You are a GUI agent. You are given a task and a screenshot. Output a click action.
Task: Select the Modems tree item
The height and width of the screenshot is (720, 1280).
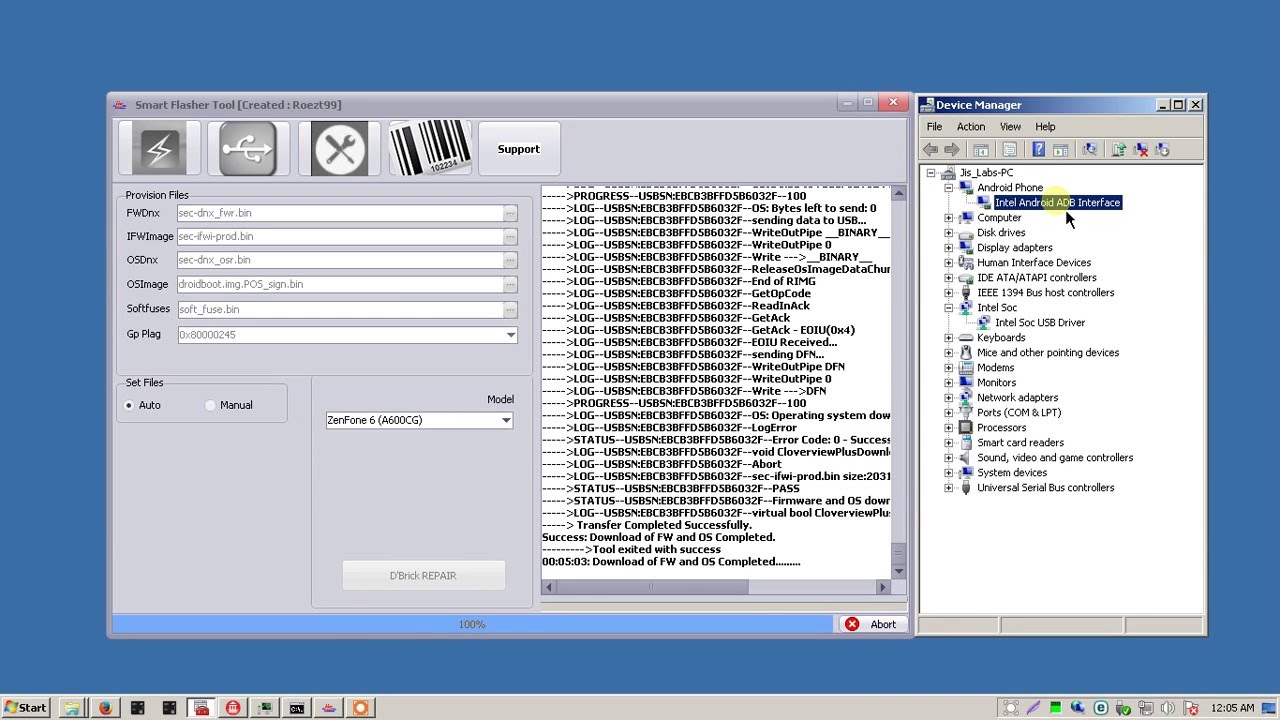(995, 368)
